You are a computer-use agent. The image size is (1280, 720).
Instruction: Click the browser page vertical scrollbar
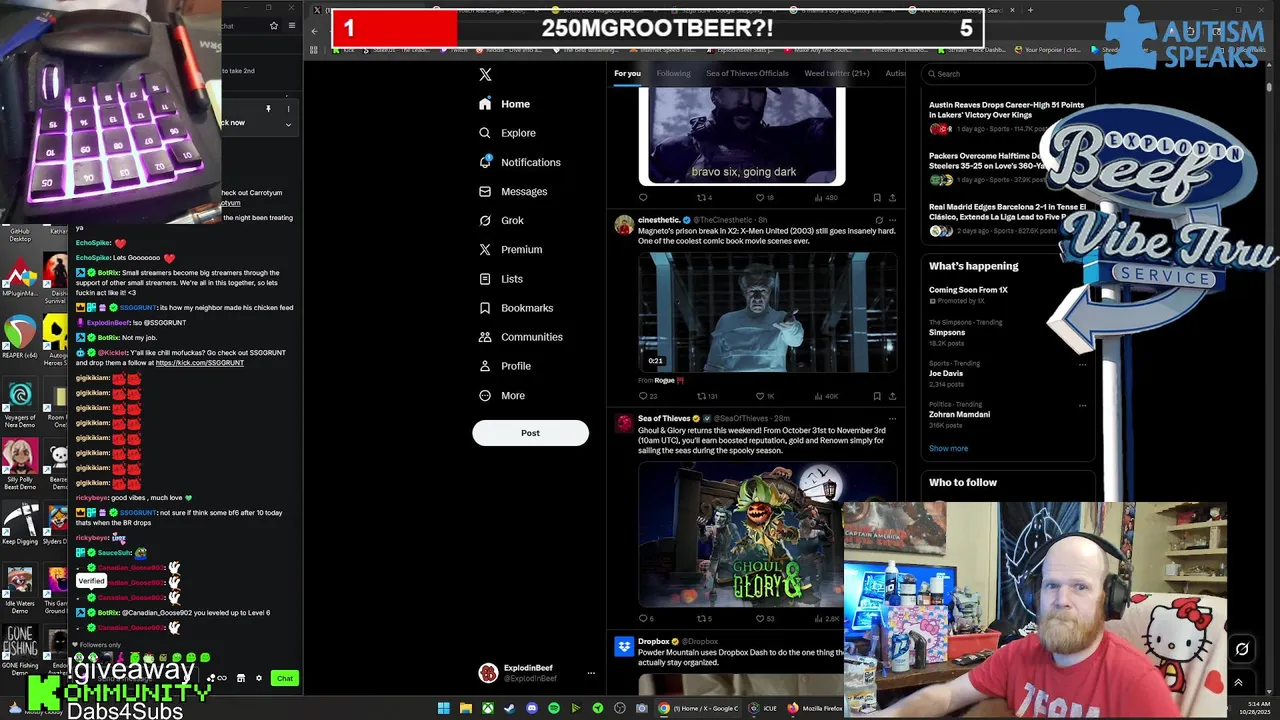pos(1270,88)
